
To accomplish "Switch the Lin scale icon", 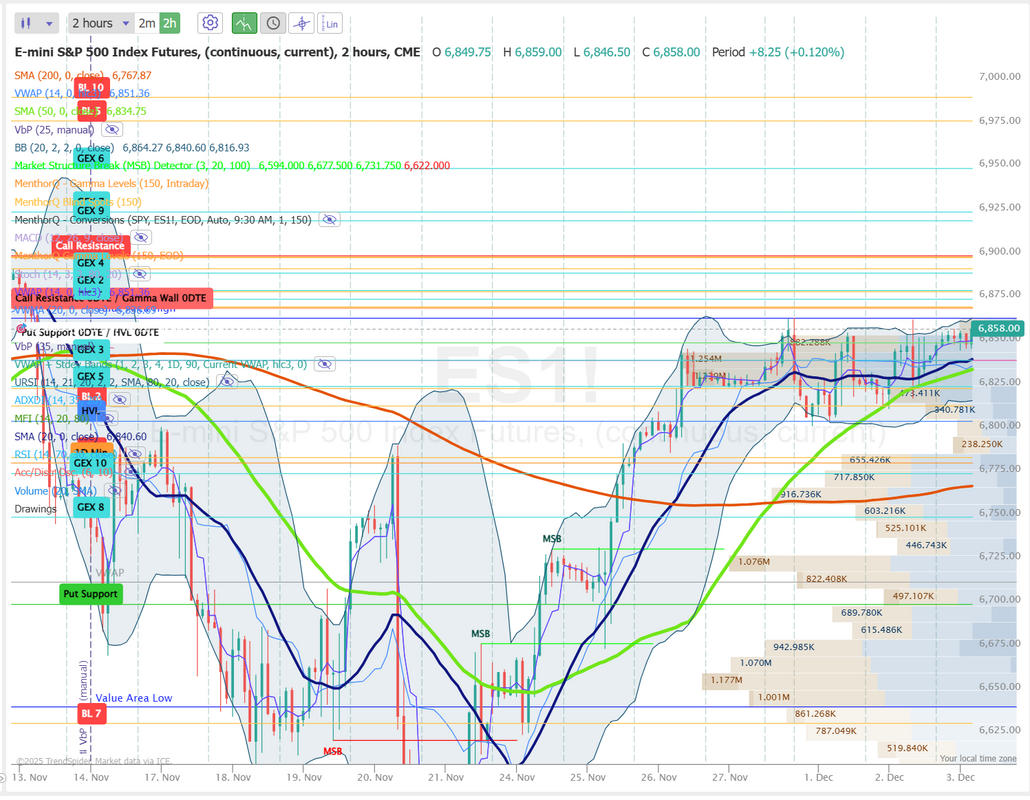I will click(331, 23).
